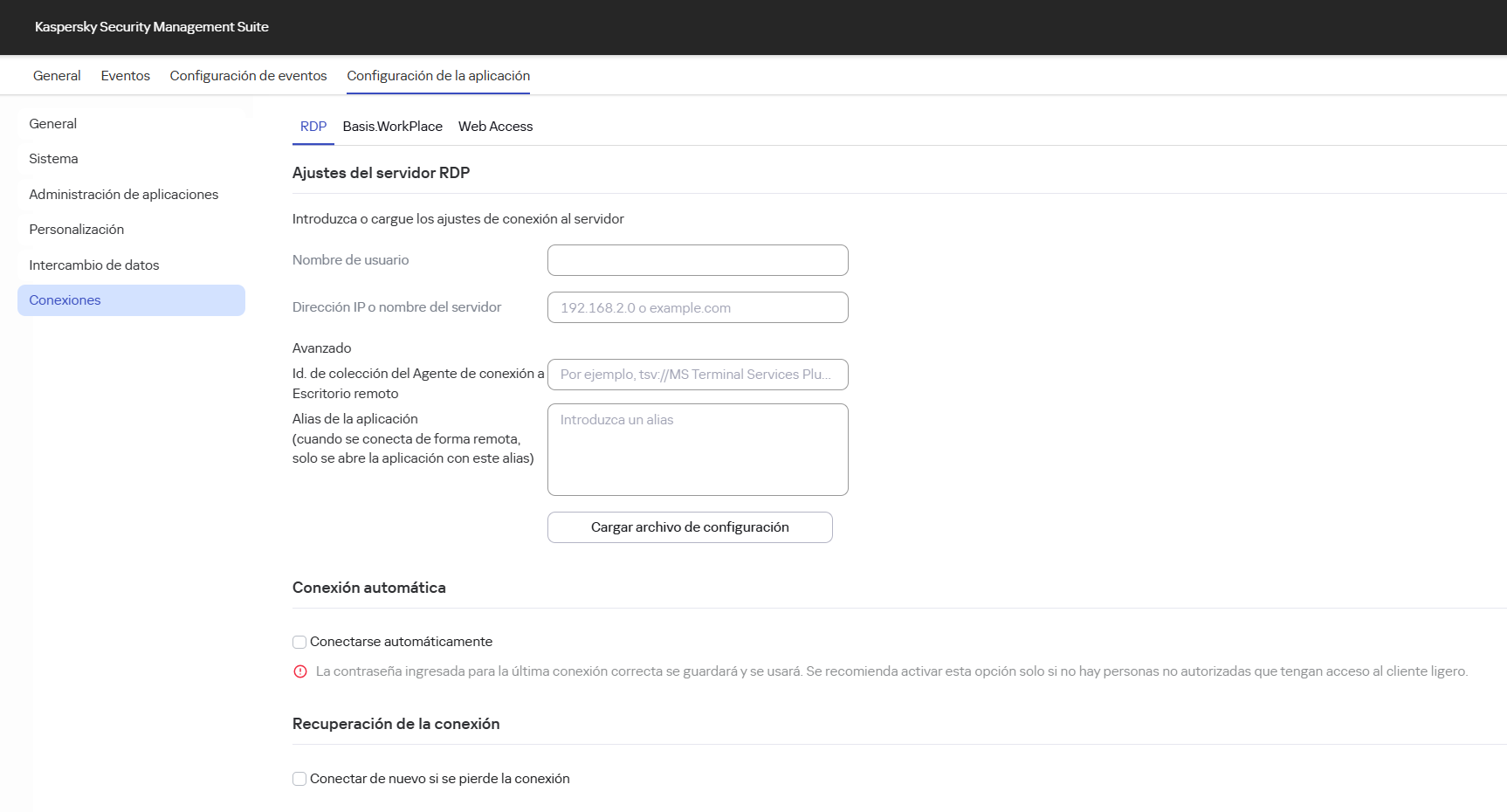This screenshot has height=812, width=1507.
Task: Go to Personalización section
Action: coord(76,229)
